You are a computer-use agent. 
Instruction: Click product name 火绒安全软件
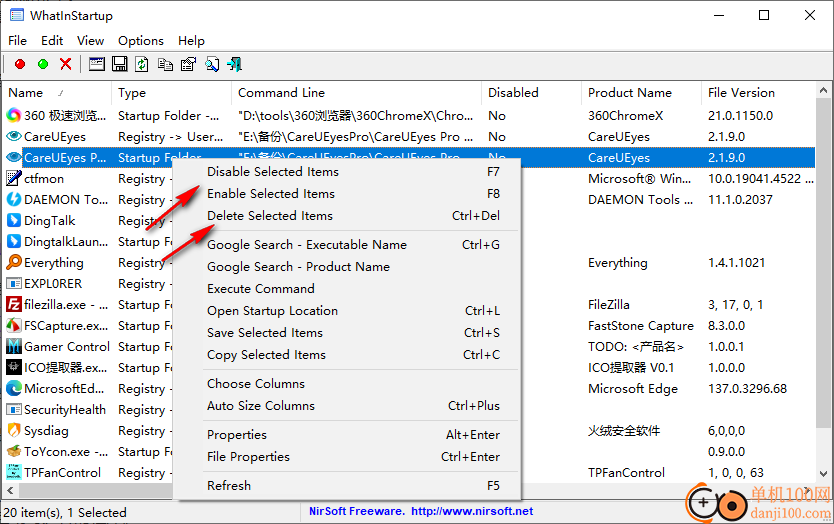pyautogui.click(x=624, y=430)
